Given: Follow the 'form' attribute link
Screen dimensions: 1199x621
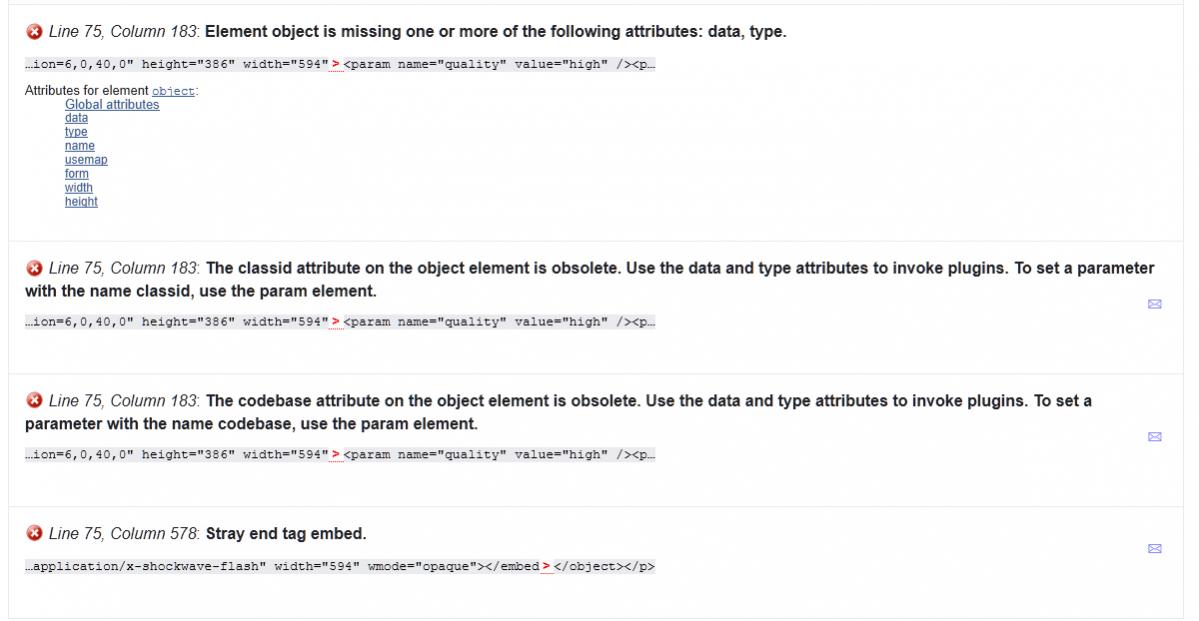Looking at the screenshot, I should click(77, 174).
